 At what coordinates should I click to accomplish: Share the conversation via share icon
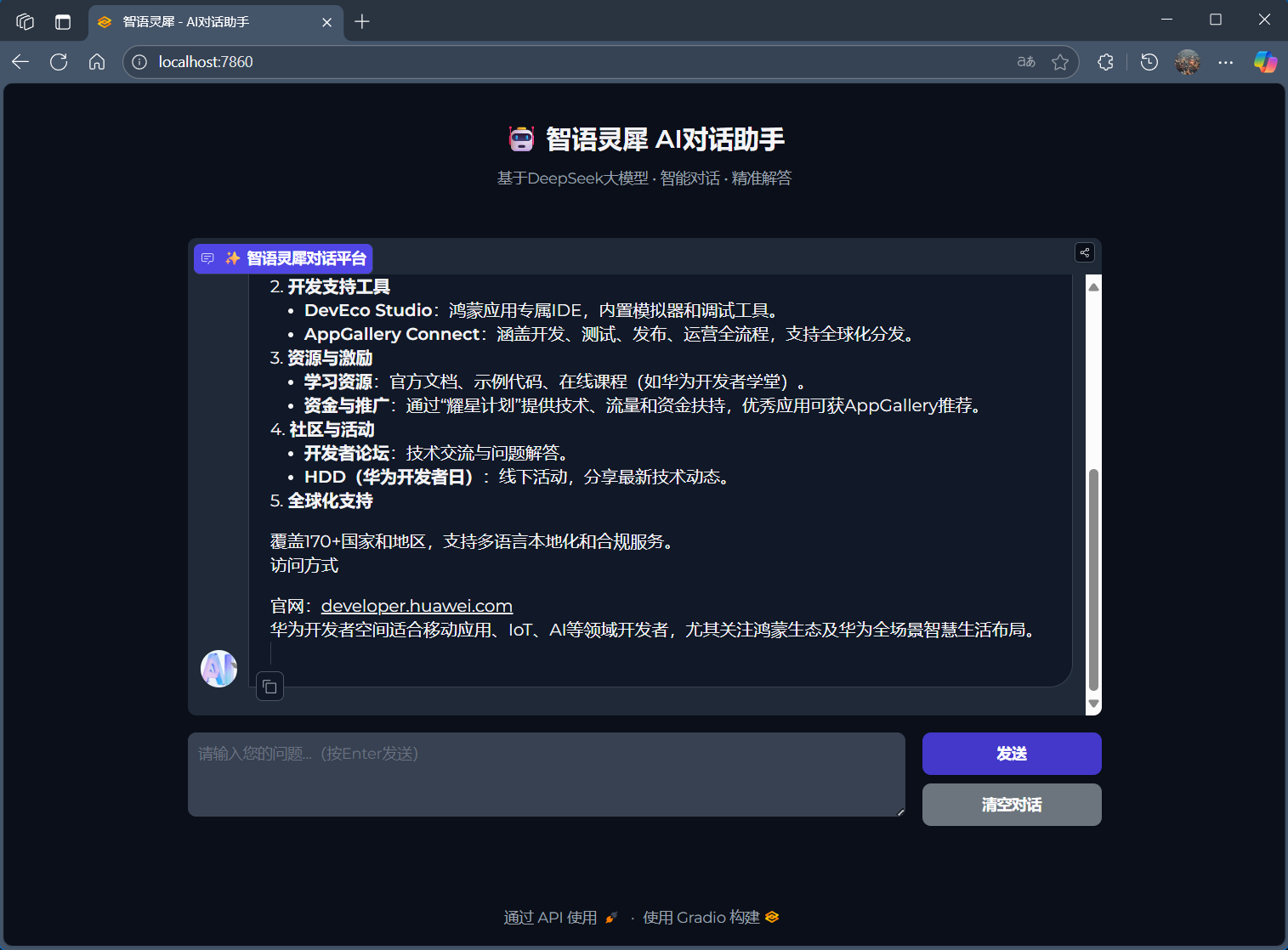pyautogui.click(x=1085, y=252)
